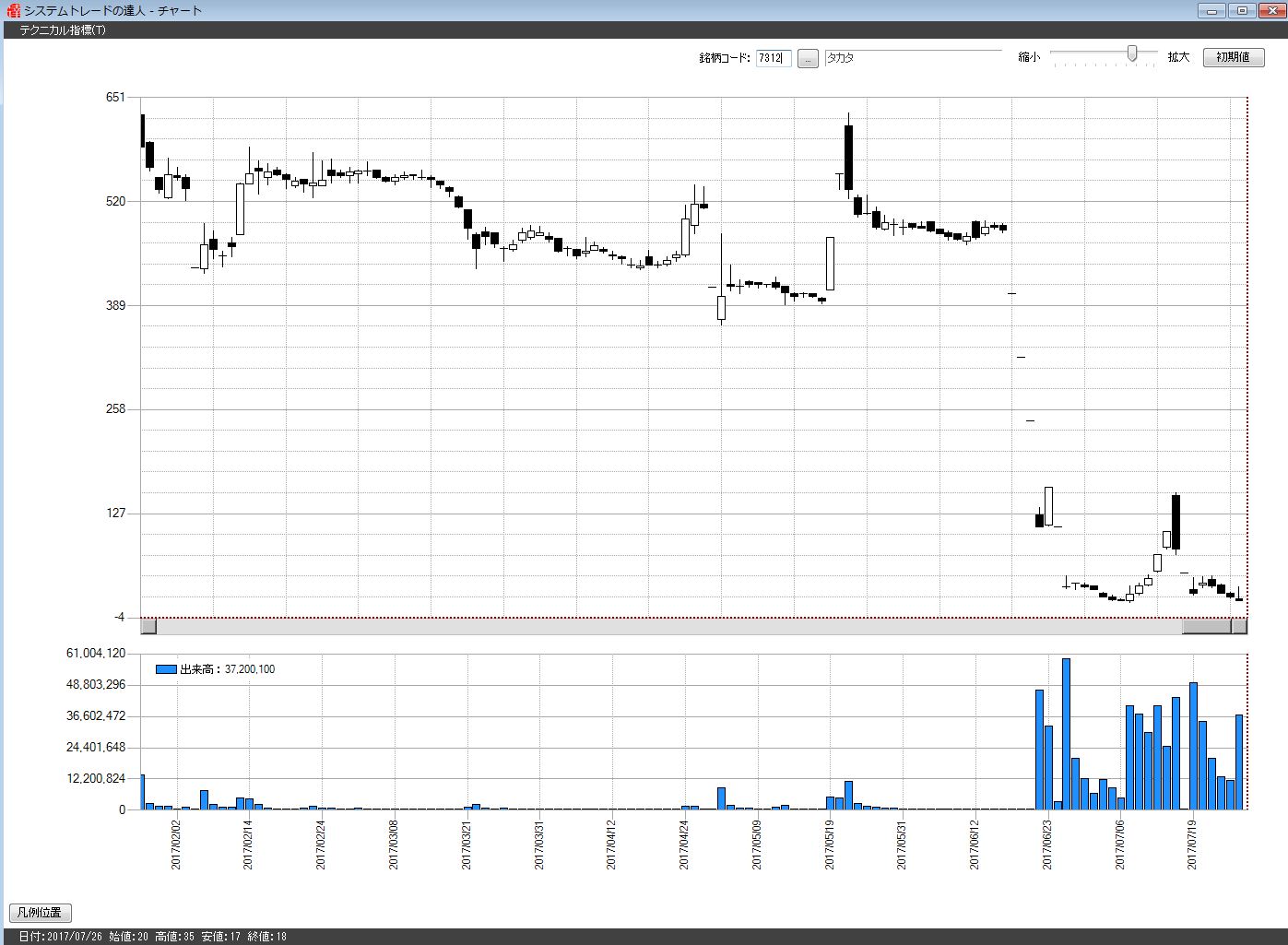This screenshot has width=1288, height=945.
Task: Click the price axis label 127
Action: (x=115, y=514)
